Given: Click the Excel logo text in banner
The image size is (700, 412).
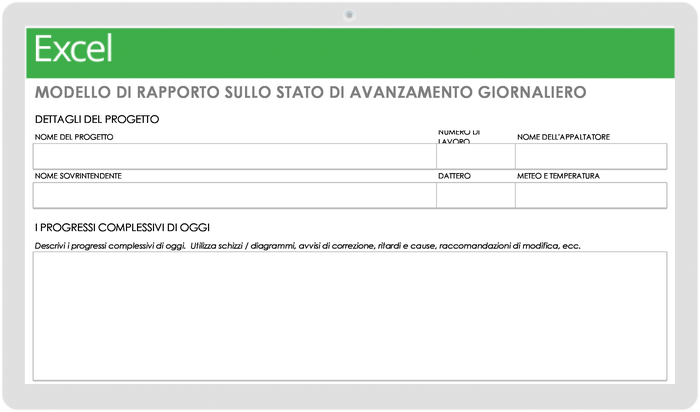Looking at the screenshot, I should (74, 49).
